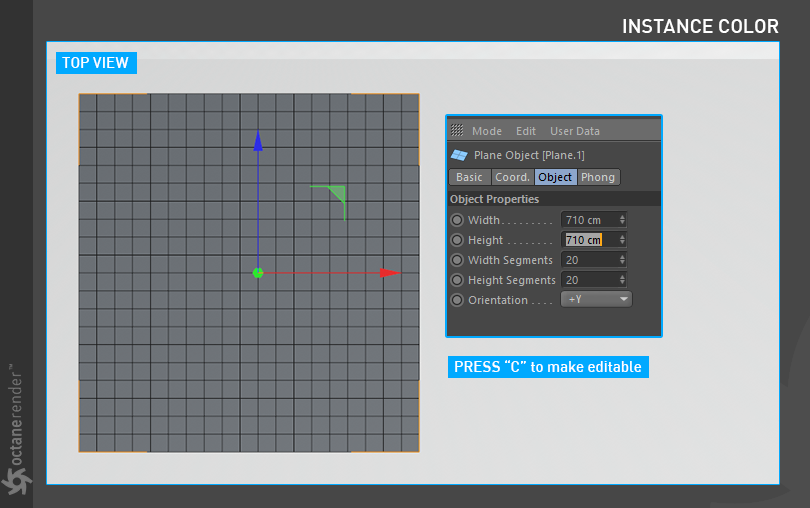Click the Plane Object icon
This screenshot has height=508, width=810.
459,155
